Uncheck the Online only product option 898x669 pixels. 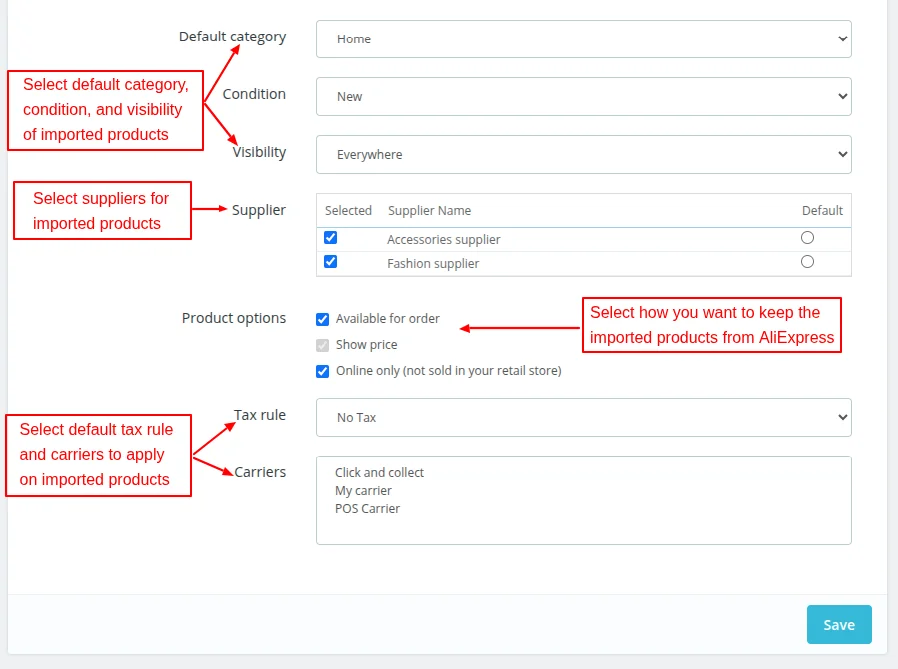point(323,371)
